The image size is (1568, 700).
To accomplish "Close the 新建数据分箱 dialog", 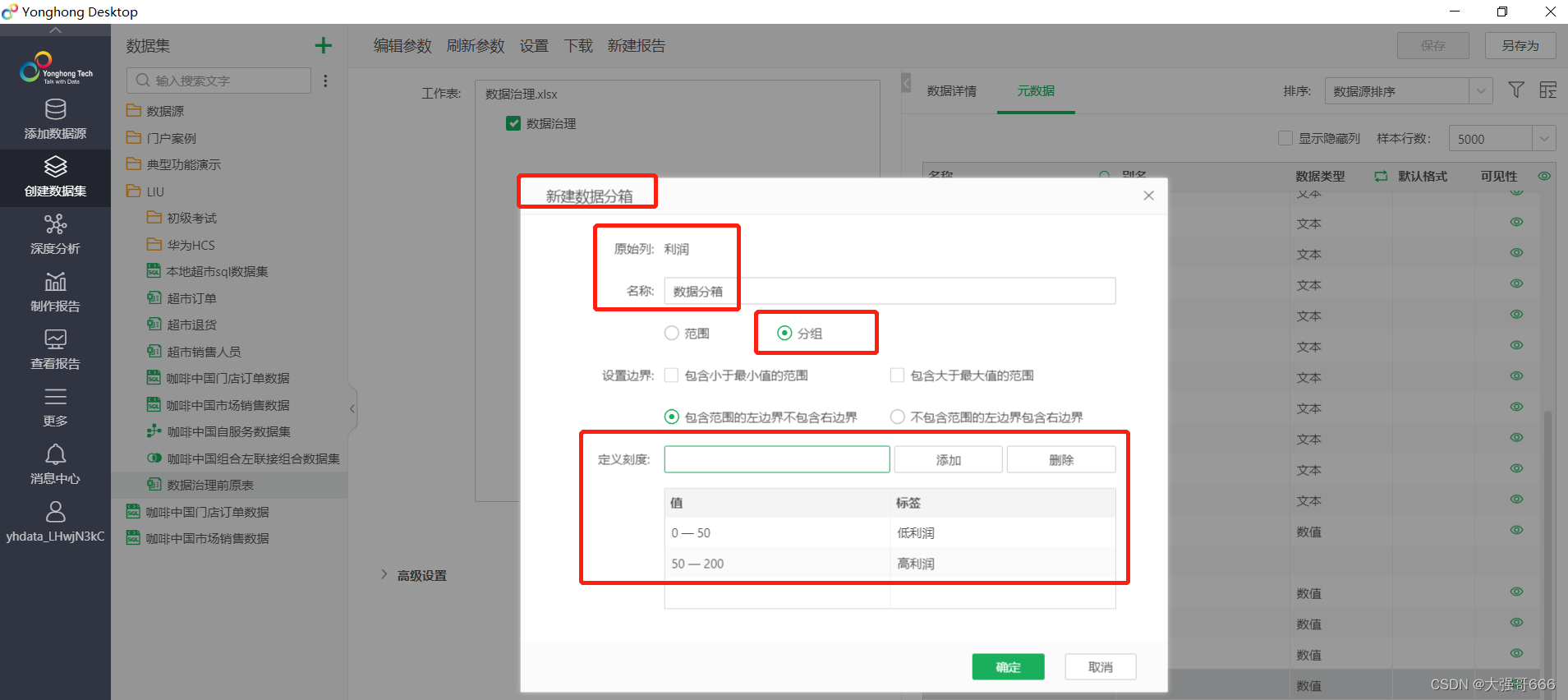I will point(1148,196).
